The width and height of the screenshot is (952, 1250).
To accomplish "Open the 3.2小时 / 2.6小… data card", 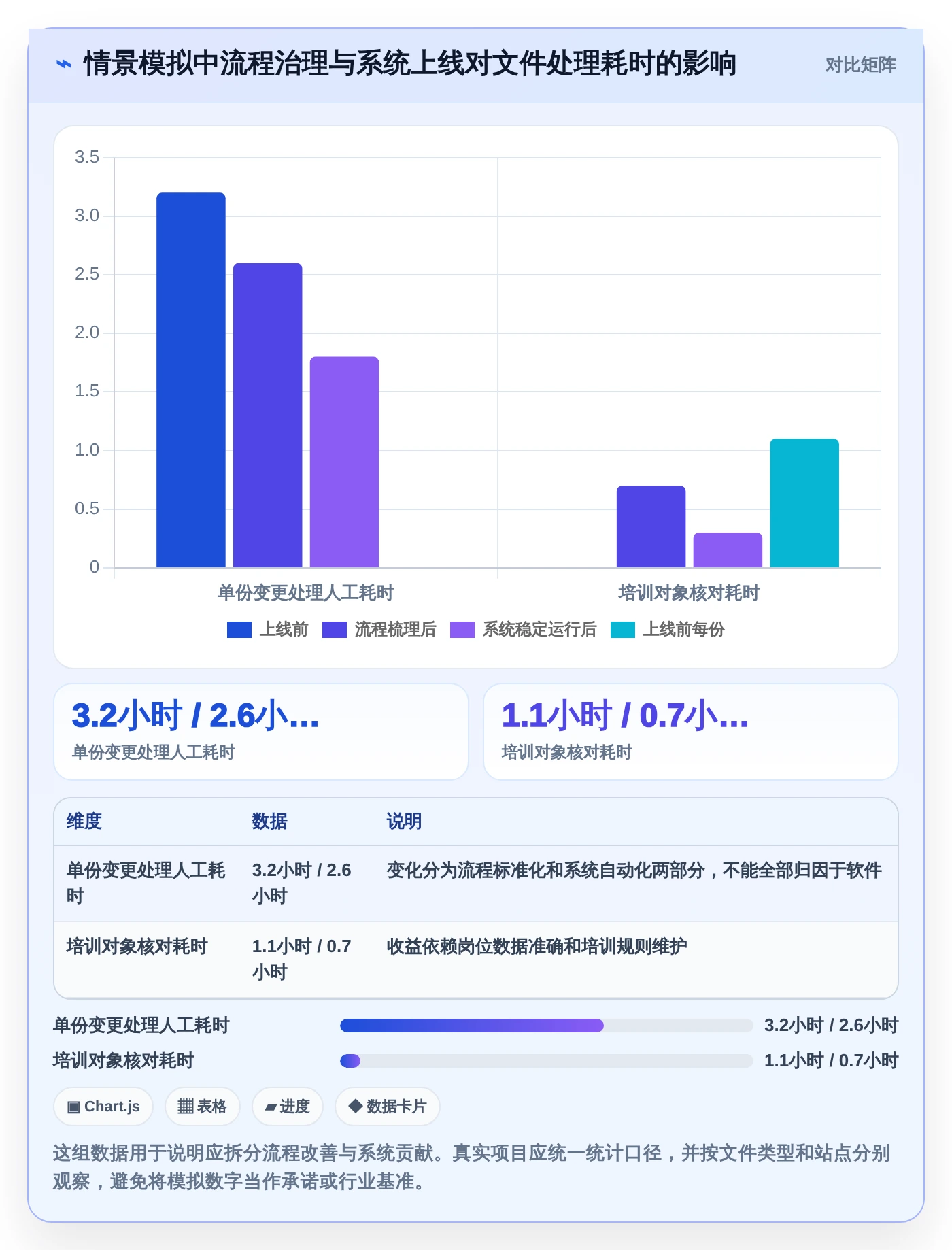I will (261, 732).
